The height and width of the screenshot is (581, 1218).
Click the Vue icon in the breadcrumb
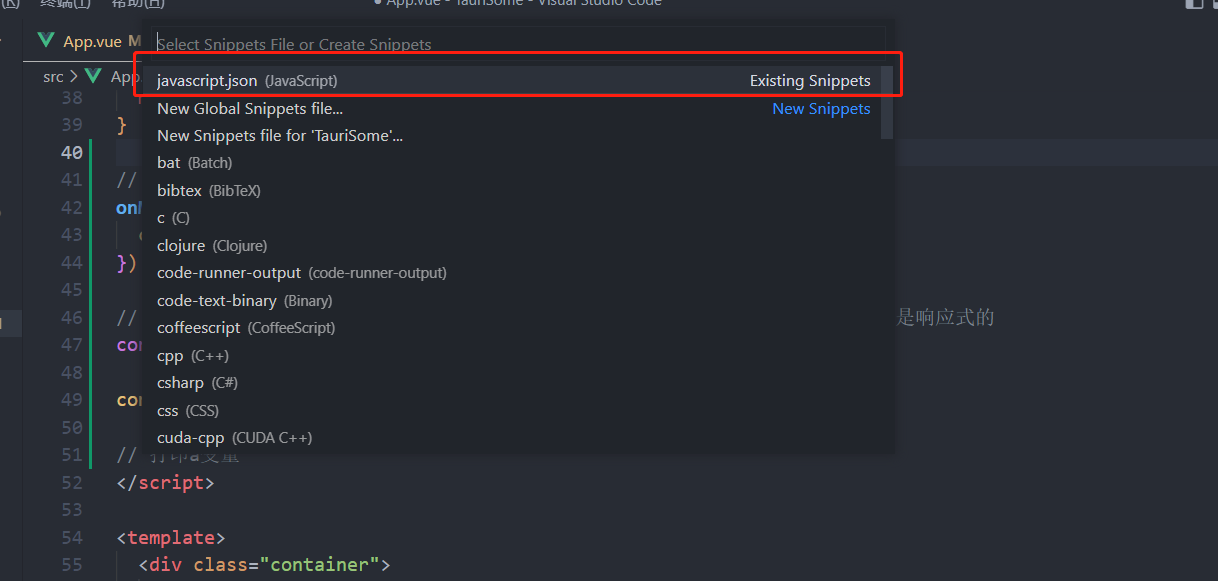[x=94, y=76]
